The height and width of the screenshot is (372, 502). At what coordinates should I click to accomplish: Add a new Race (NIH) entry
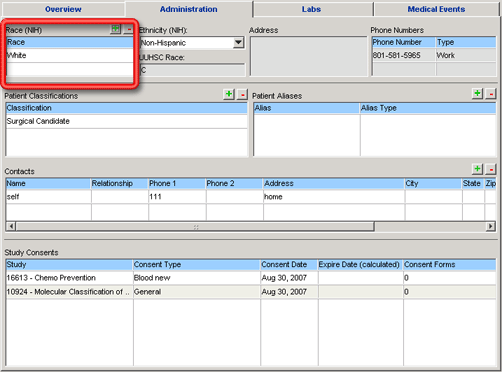click(115, 29)
